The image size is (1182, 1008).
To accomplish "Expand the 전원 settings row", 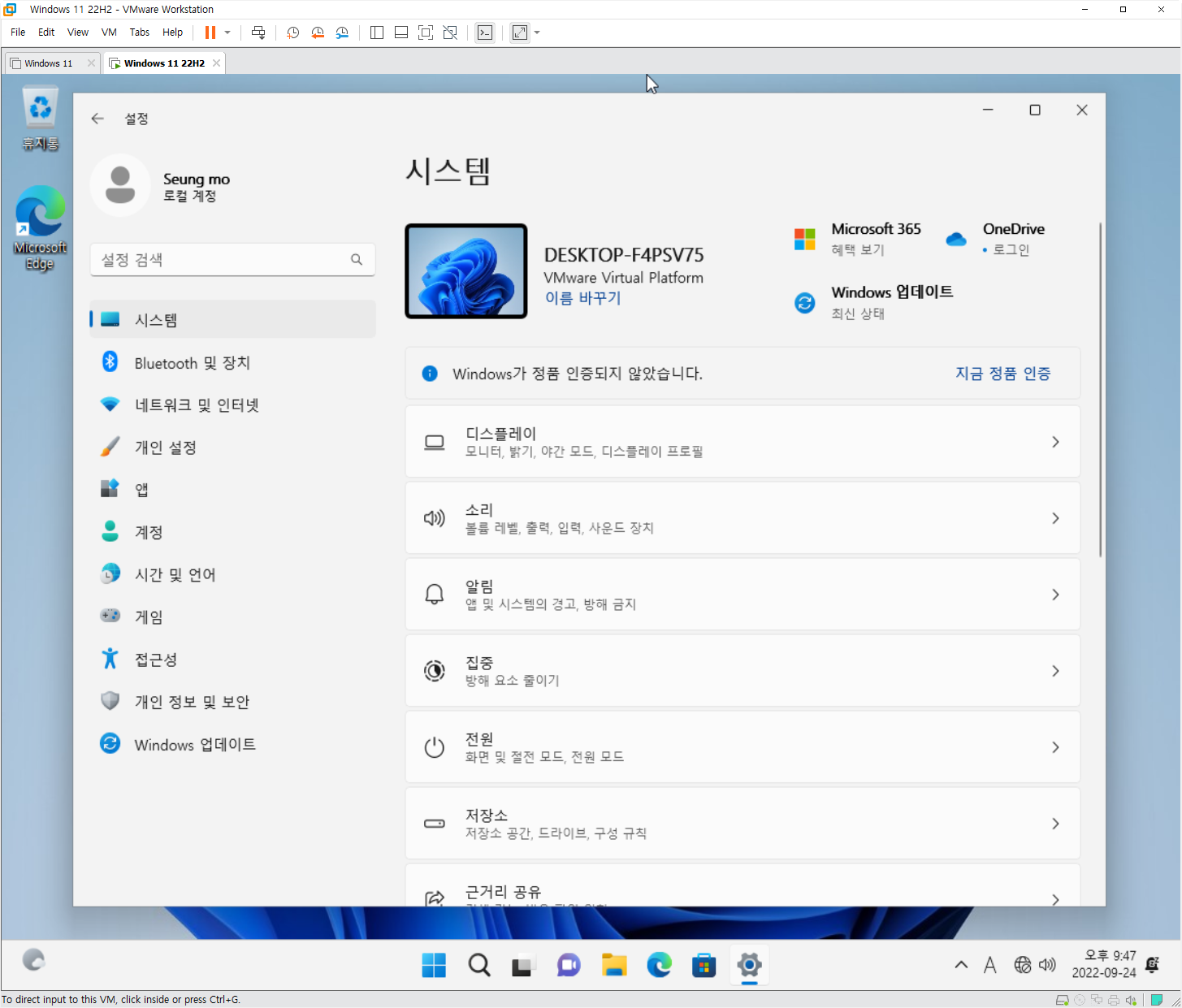I will tap(743, 747).
